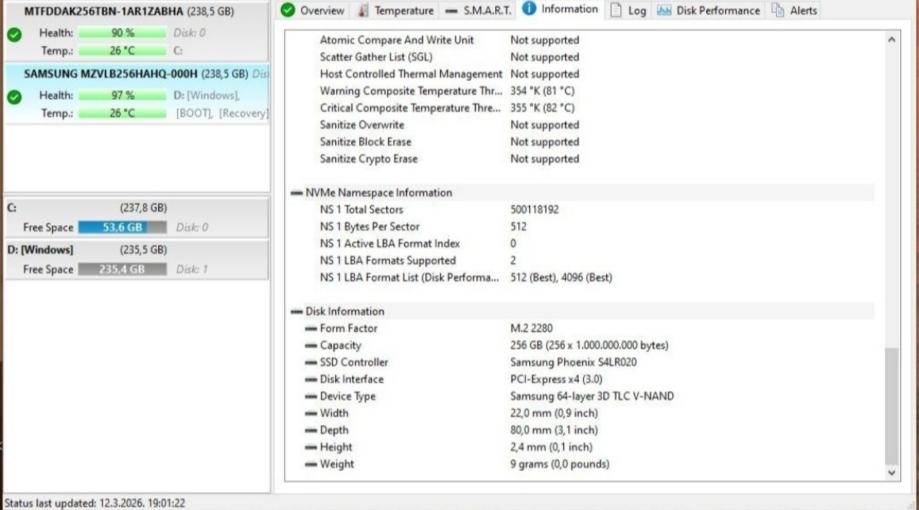
Task: Click SAMSUNG disk green health check icon
Action: coord(15,97)
